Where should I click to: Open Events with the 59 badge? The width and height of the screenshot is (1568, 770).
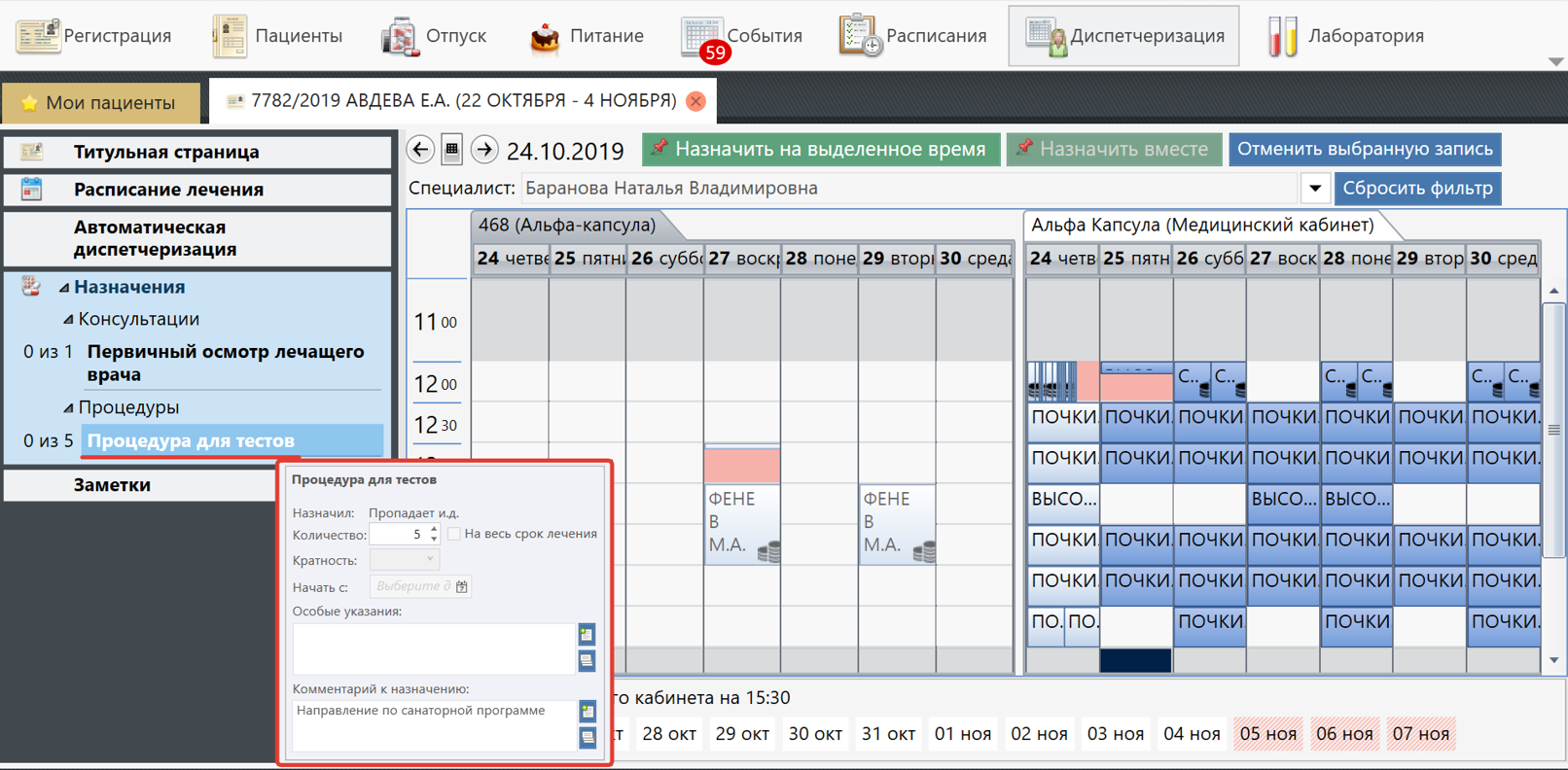click(x=702, y=37)
